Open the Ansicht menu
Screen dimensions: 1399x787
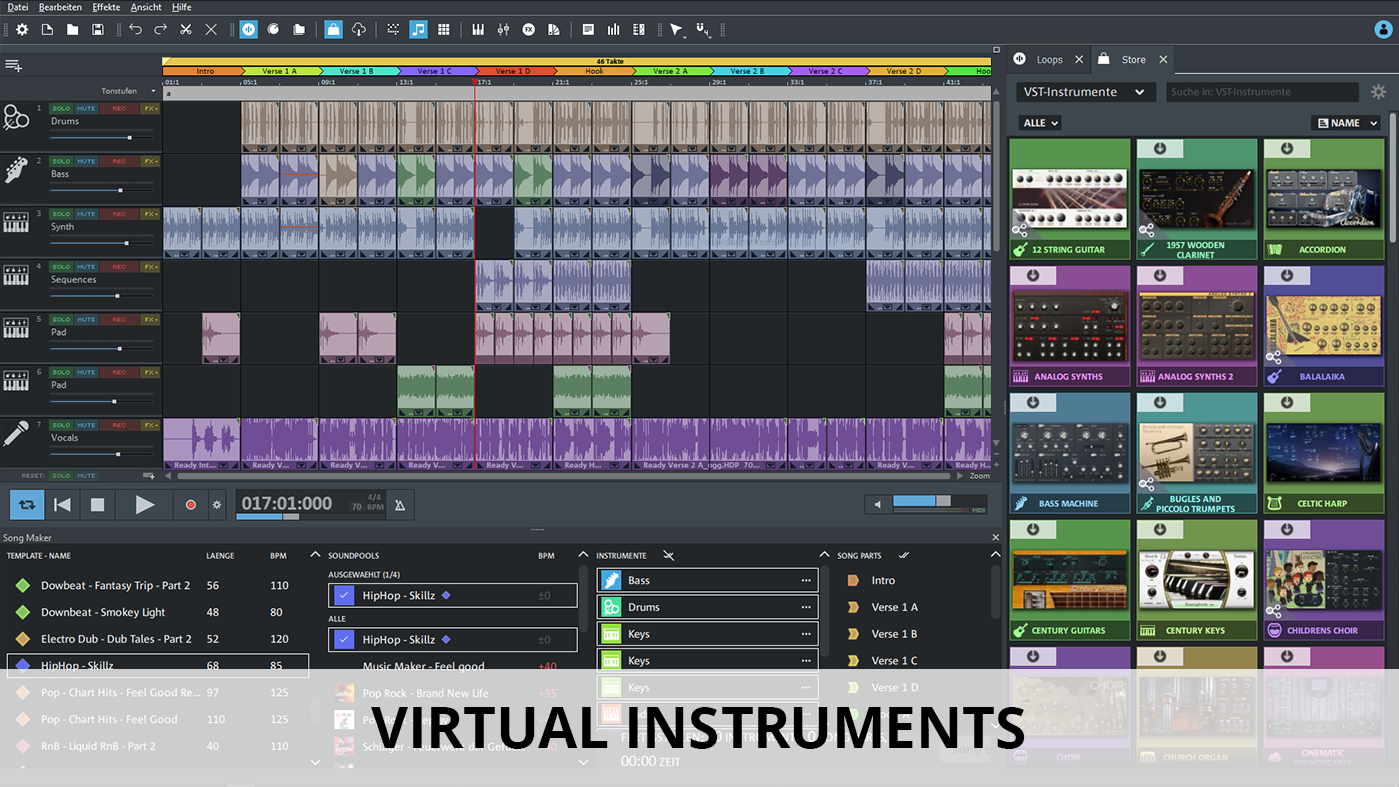point(146,7)
